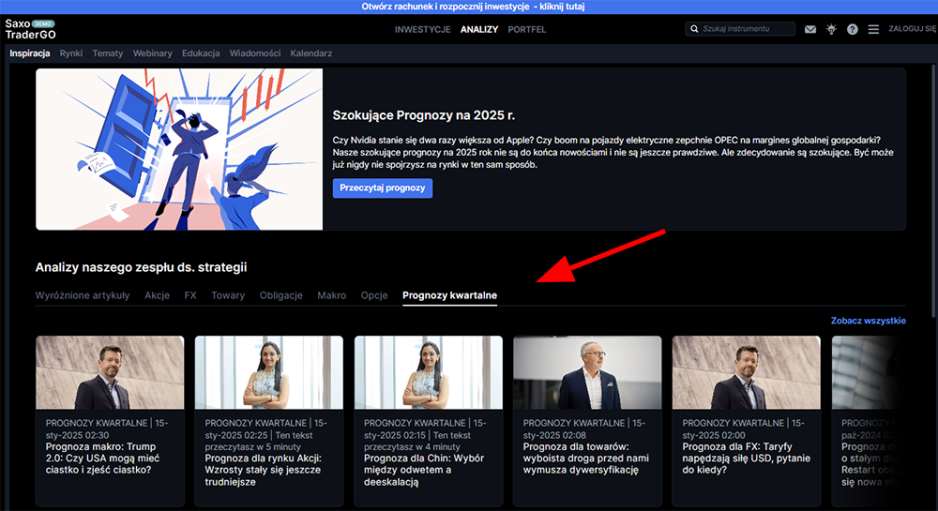The height and width of the screenshot is (511, 938).
Task: Type in the Szukaj instrumentu search field
Action: (745, 30)
